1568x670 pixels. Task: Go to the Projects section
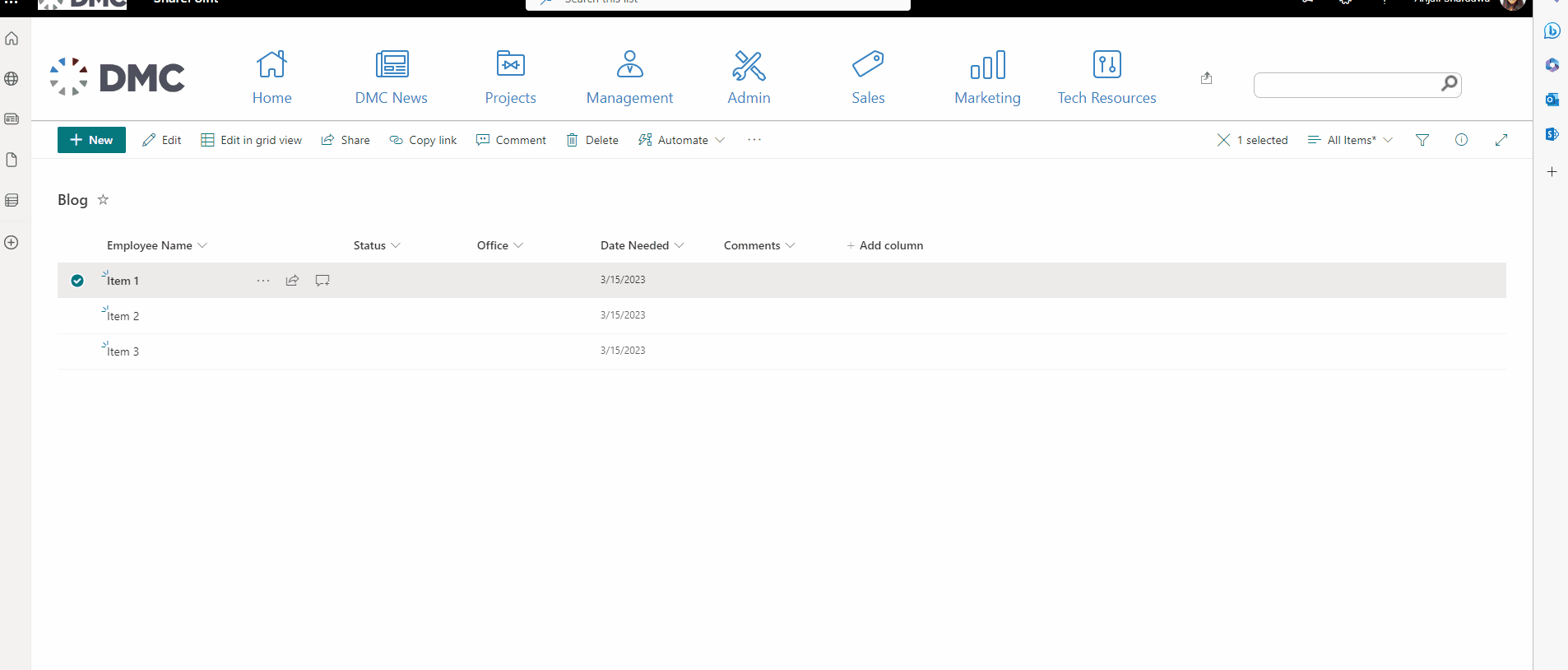511,78
